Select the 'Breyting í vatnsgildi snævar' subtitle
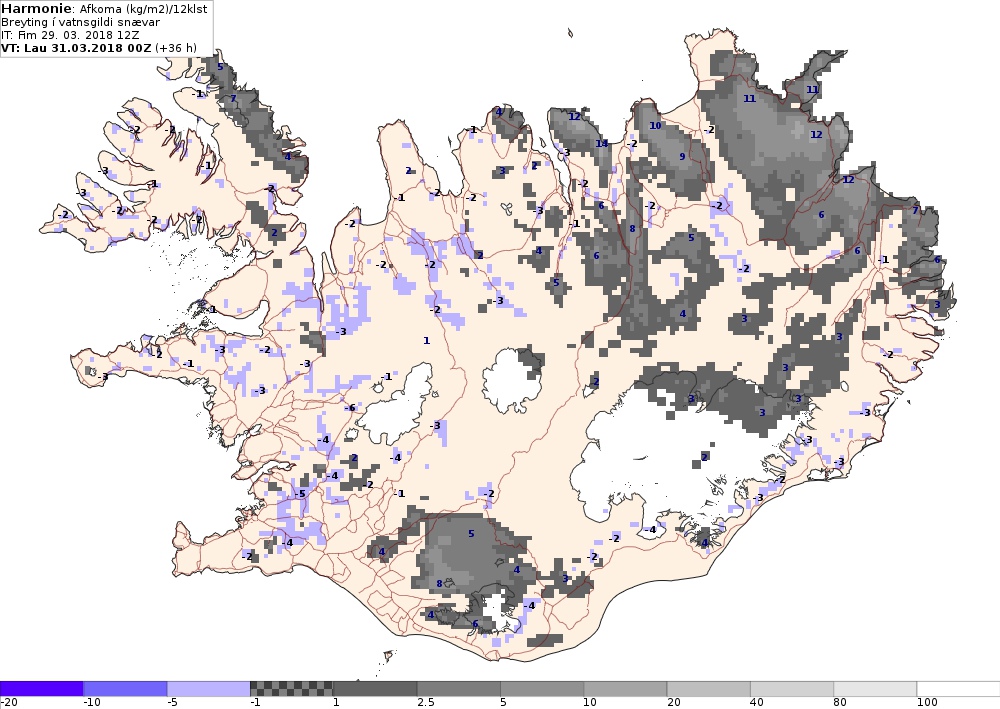Viewport: 1000px width, 709px height. [80, 22]
